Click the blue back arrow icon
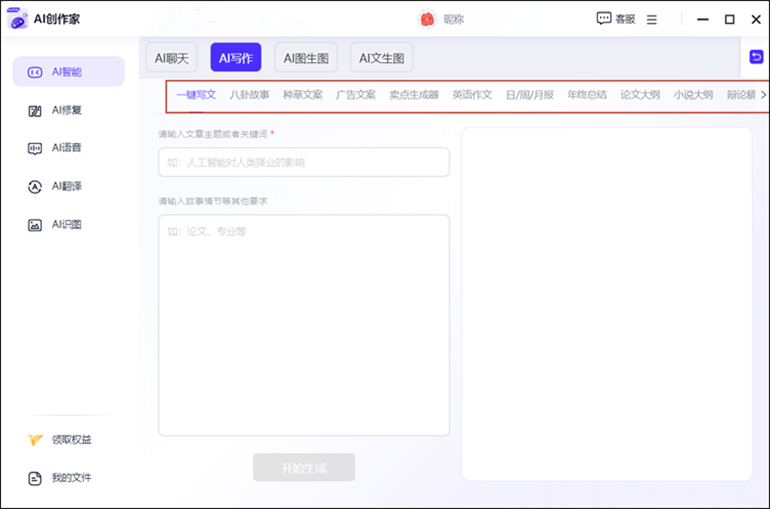 (756, 57)
